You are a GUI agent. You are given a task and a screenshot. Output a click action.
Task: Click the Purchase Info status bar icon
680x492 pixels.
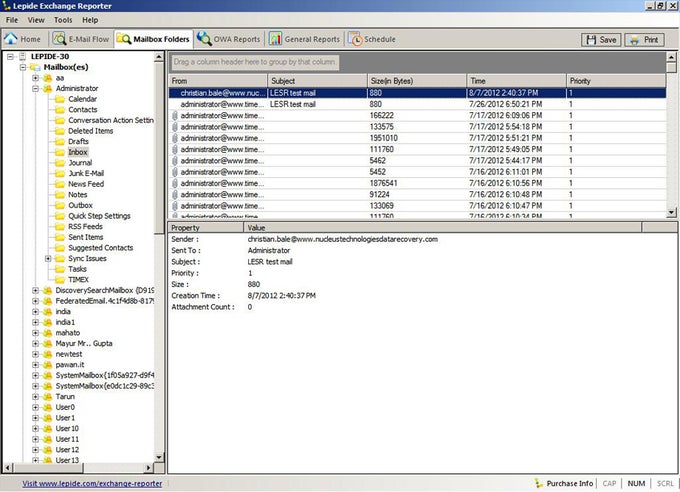539,483
